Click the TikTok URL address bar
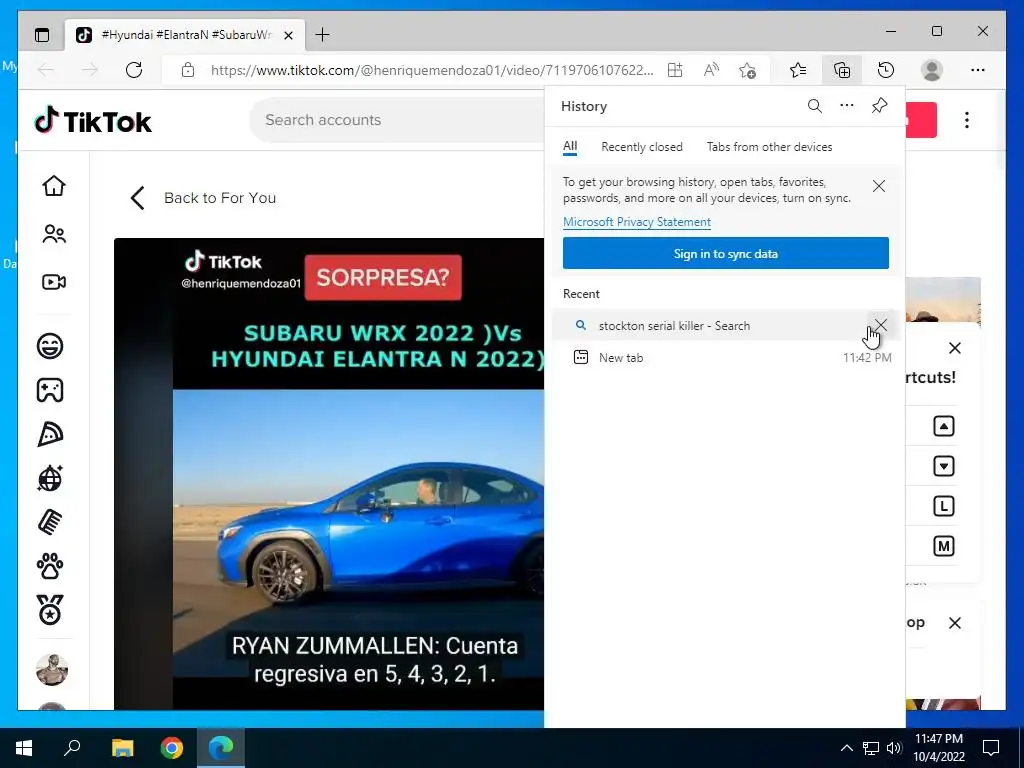 (x=431, y=70)
